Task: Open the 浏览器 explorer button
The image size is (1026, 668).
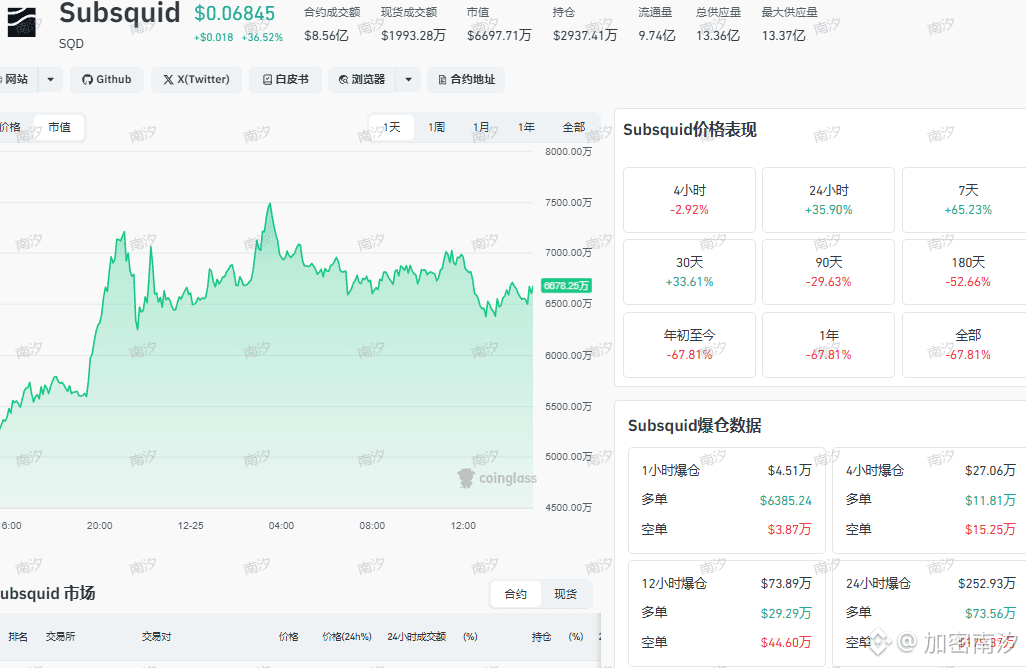Action: click(362, 80)
